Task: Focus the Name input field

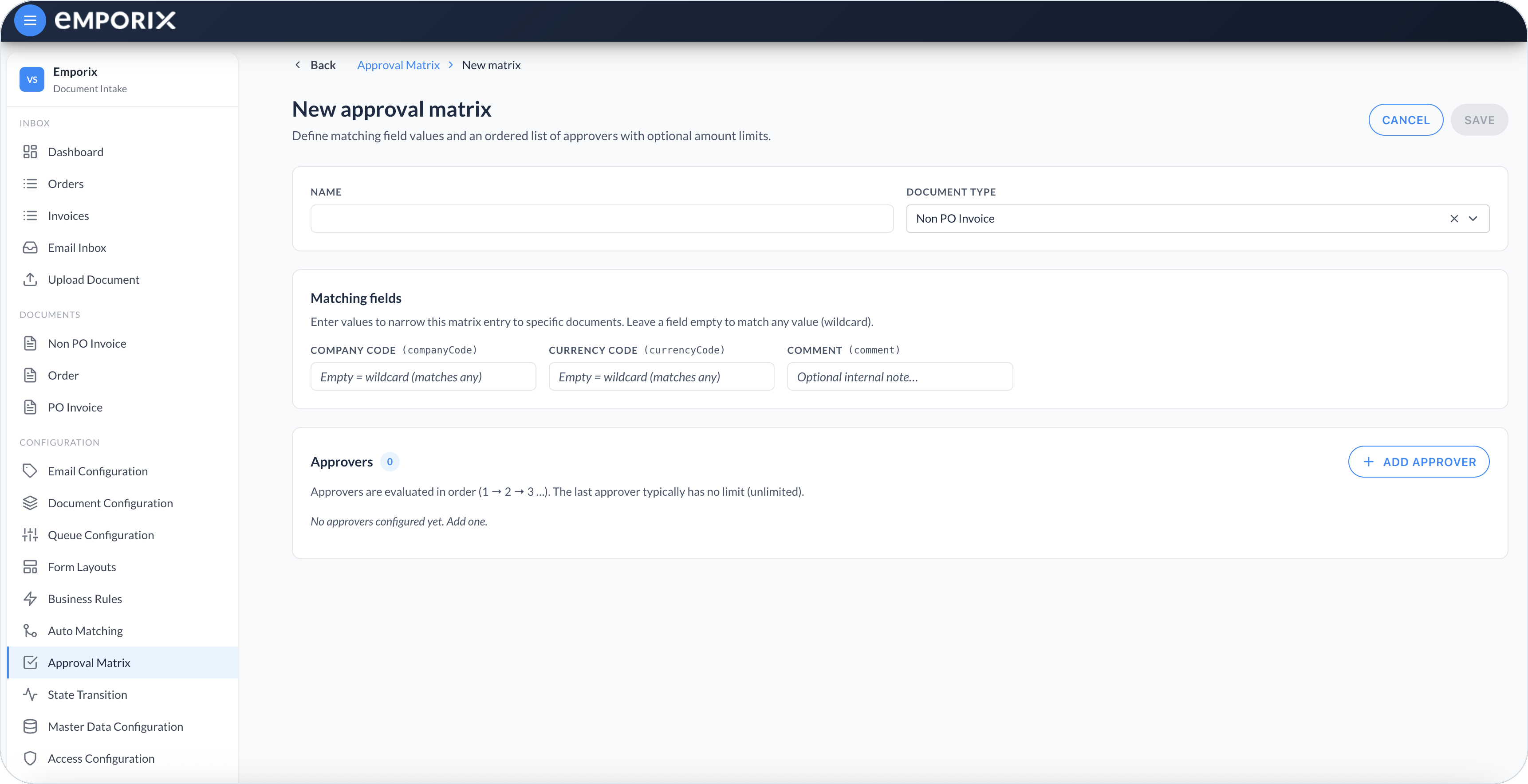Action: [x=602, y=219]
